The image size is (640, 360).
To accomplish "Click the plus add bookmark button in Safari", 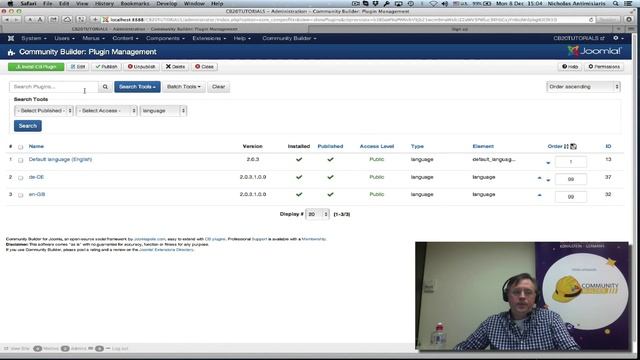I will [95, 20].
